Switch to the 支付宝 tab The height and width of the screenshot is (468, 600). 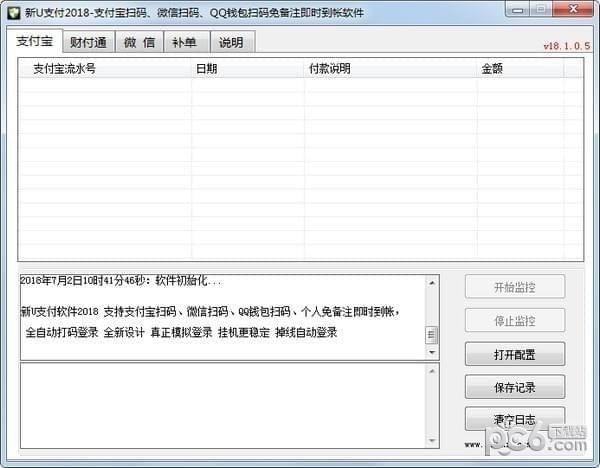pos(36,42)
